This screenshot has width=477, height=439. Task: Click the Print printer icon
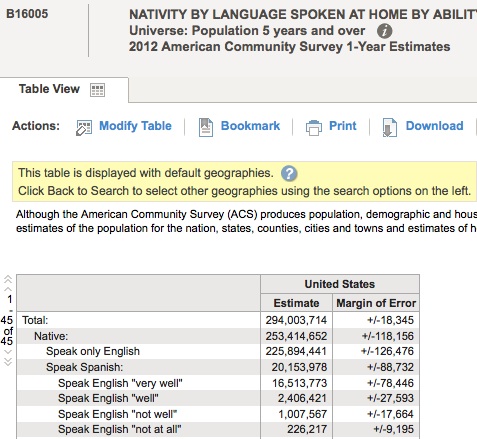pos(314,128)
